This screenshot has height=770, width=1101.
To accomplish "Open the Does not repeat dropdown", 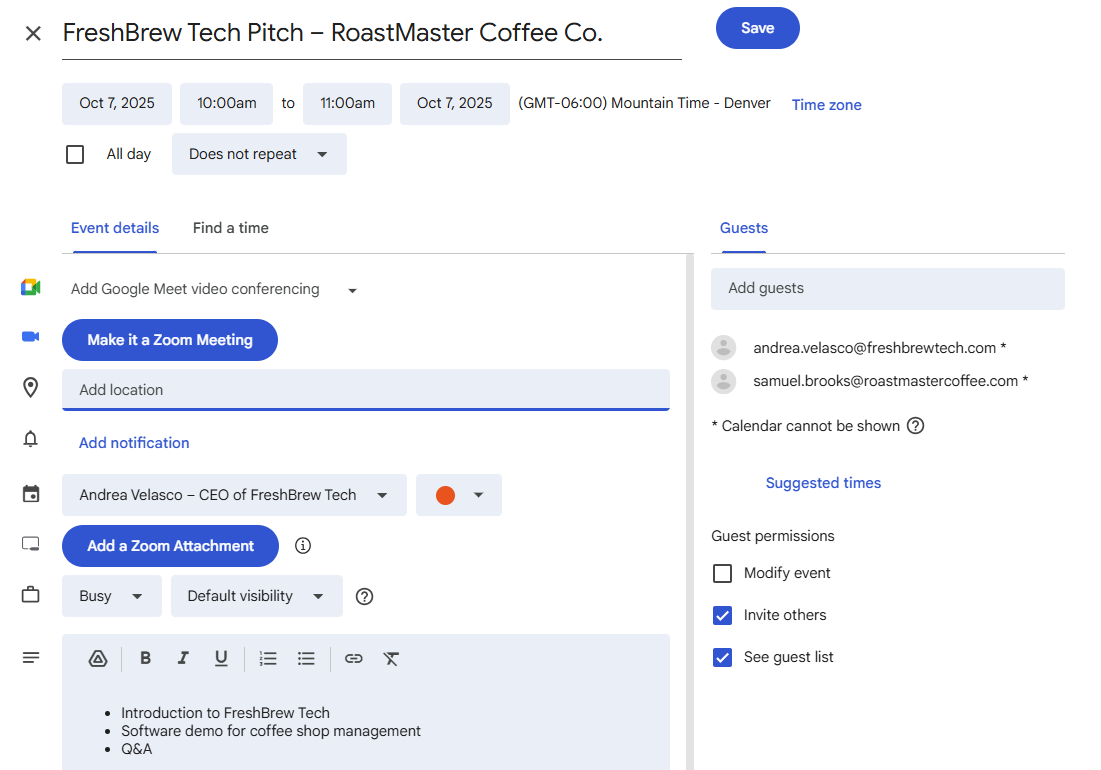I will [x=259, y=154].
